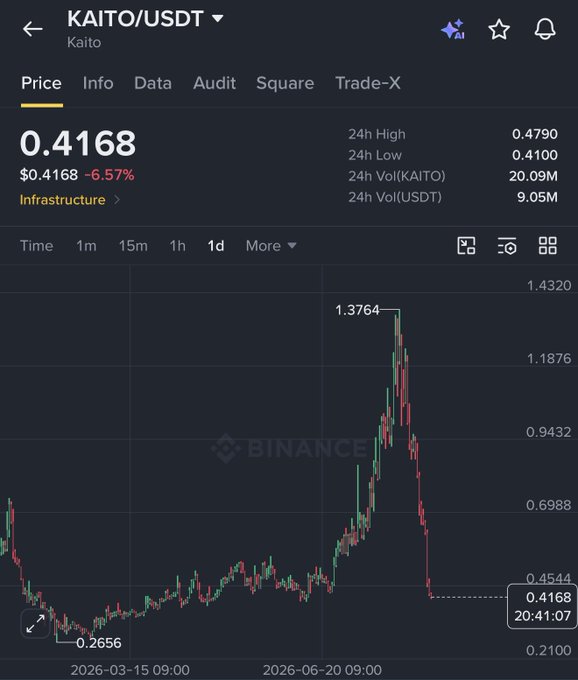Click the 0.6988 price axis label
Screen dimensions: 578x680
[549, 505]
